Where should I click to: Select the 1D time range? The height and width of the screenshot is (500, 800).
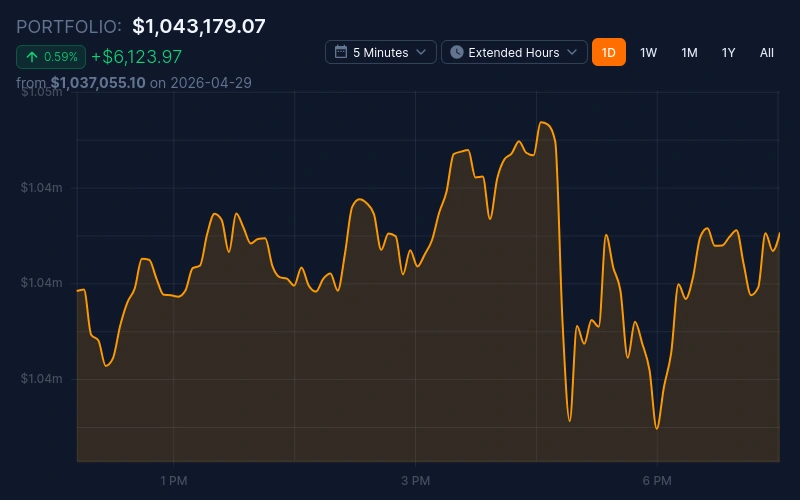(x=609, y=52)
